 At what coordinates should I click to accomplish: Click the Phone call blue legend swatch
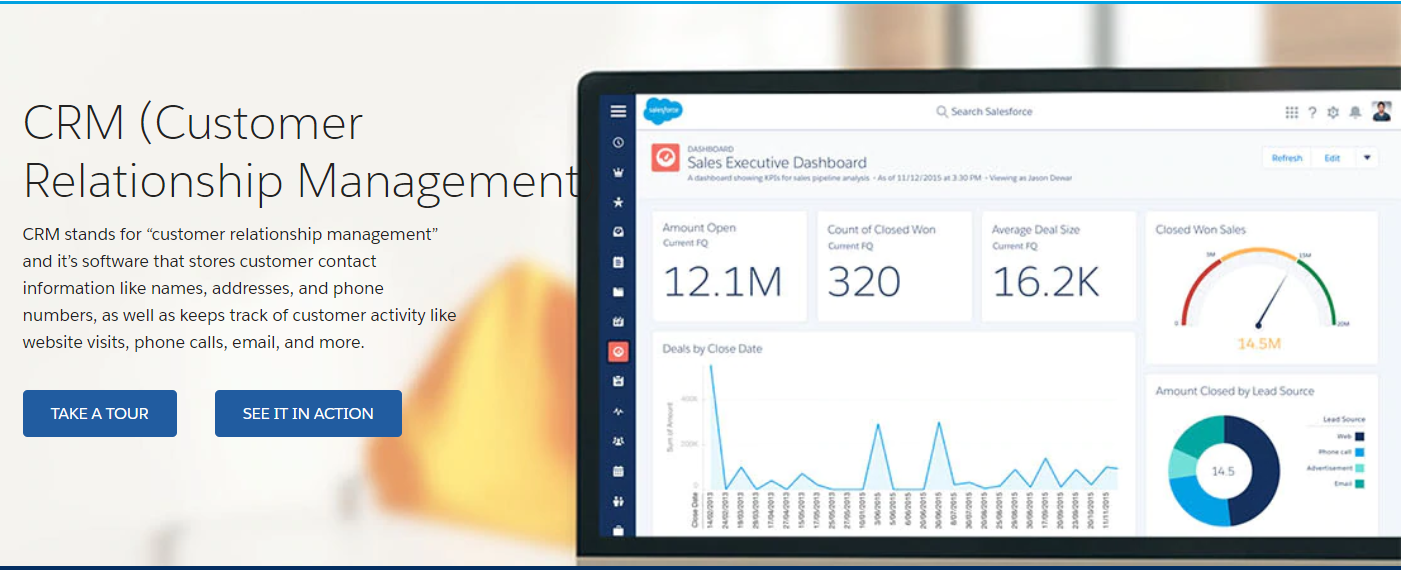(1361, 452)
